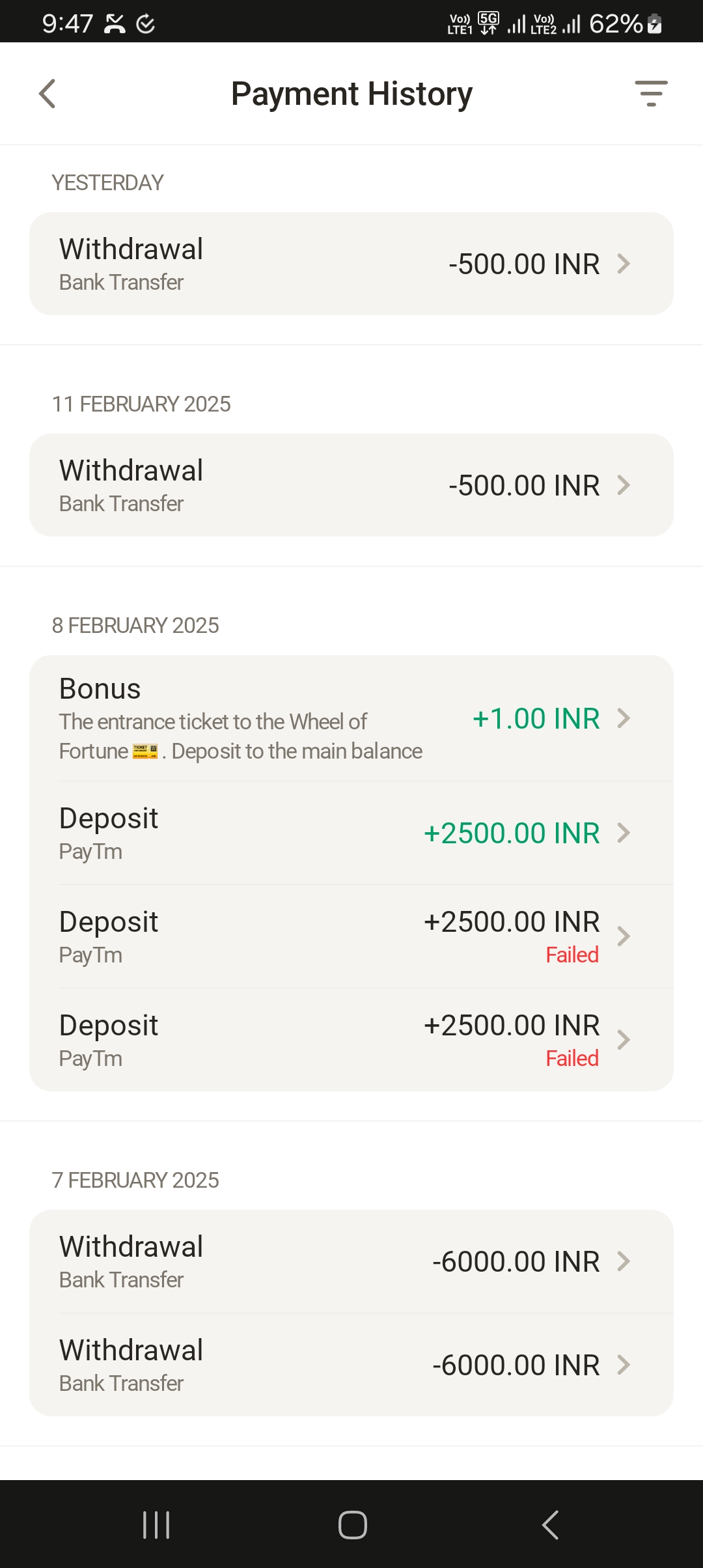Expand yesterday's withdrawal chevron
703x1568 pixels.
click(624, 264)
